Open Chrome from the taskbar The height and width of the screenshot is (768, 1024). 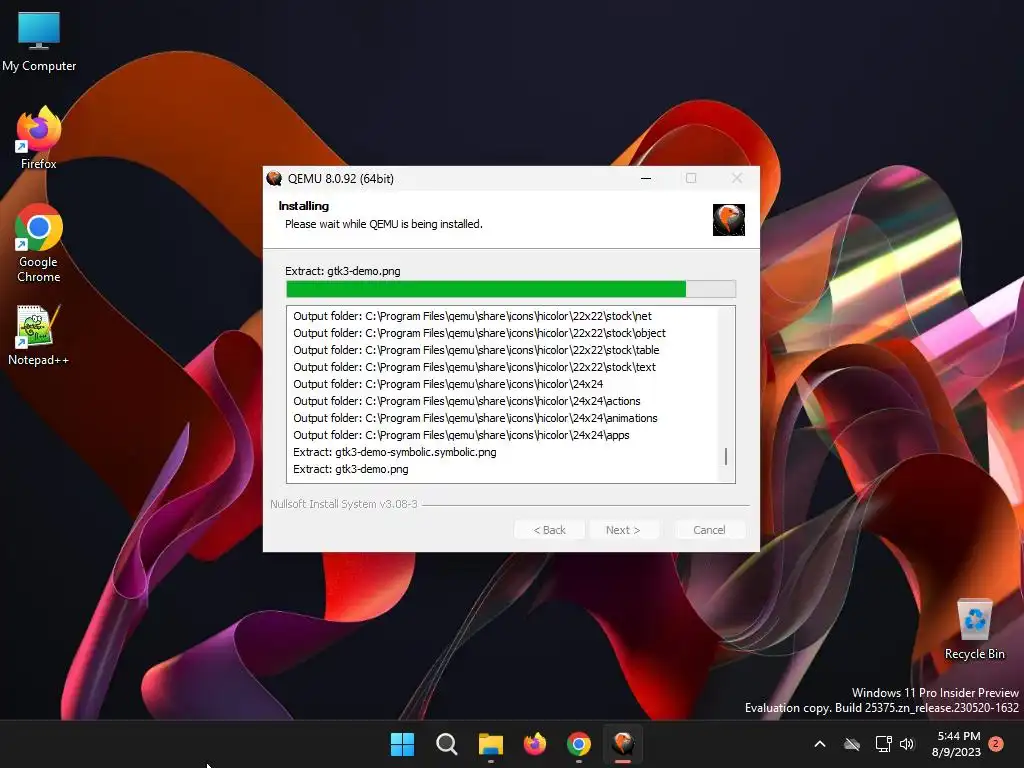579,744
